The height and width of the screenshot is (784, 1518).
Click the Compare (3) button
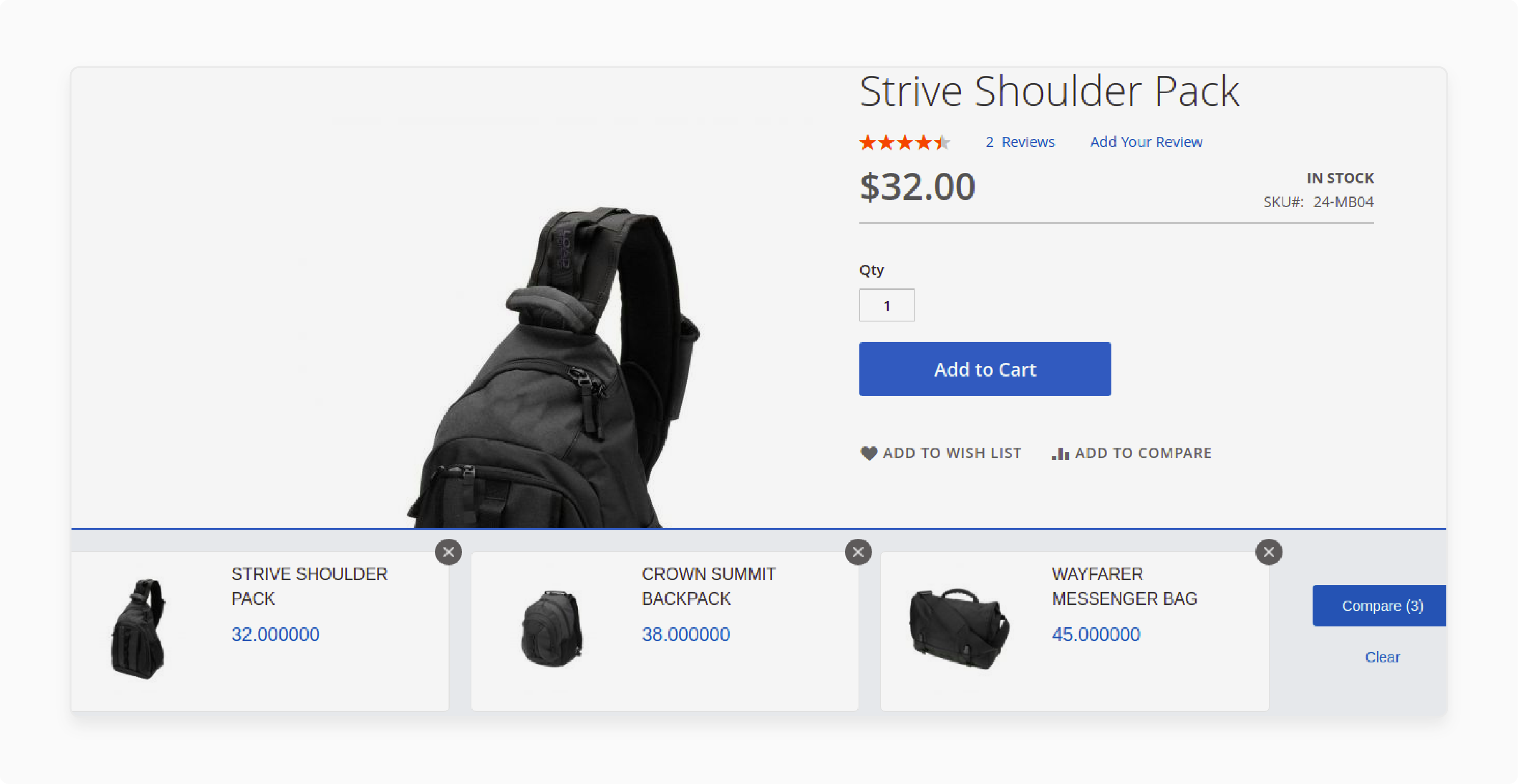[1381, 605]
